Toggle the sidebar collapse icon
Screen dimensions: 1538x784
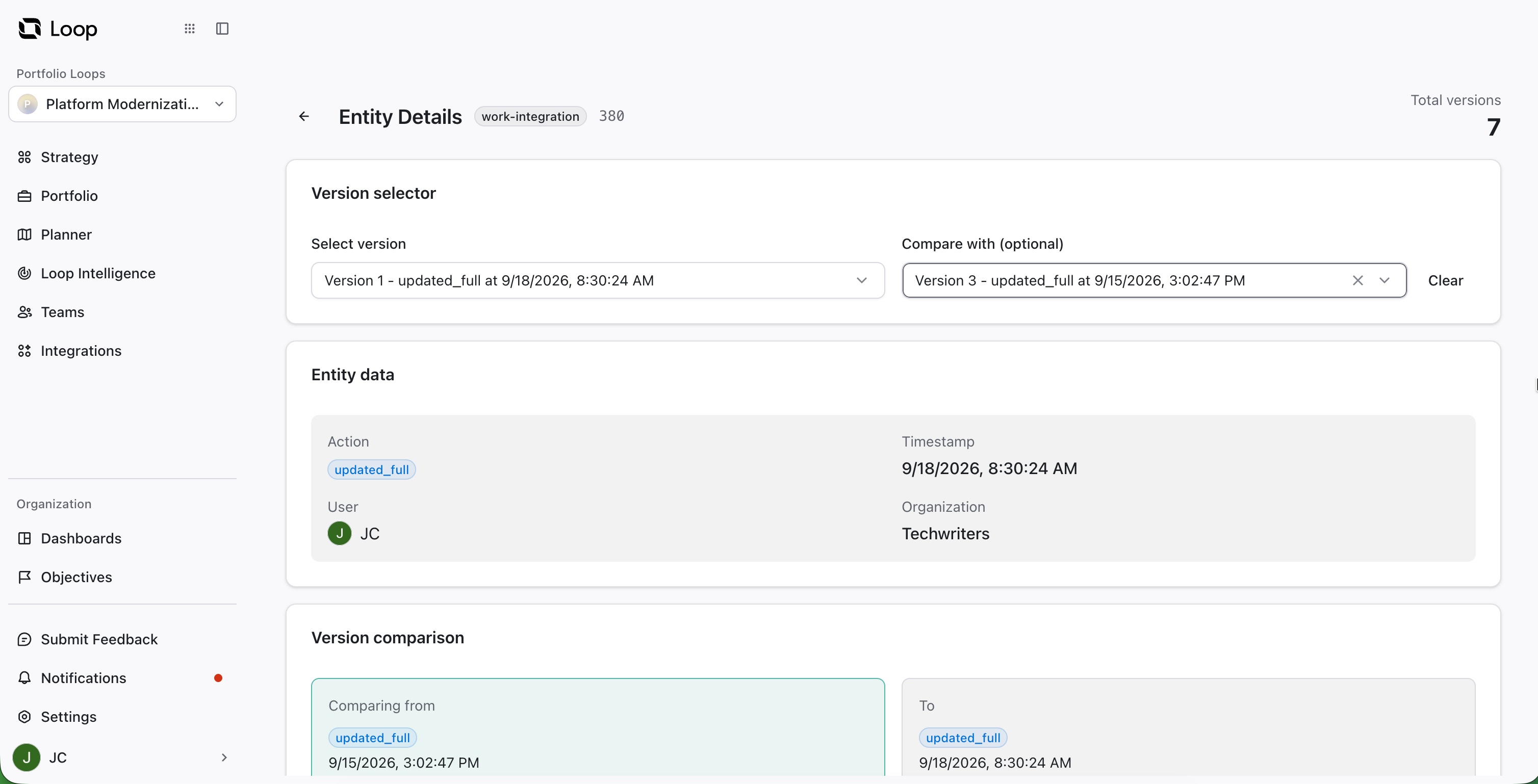click(x=222, y=29)
